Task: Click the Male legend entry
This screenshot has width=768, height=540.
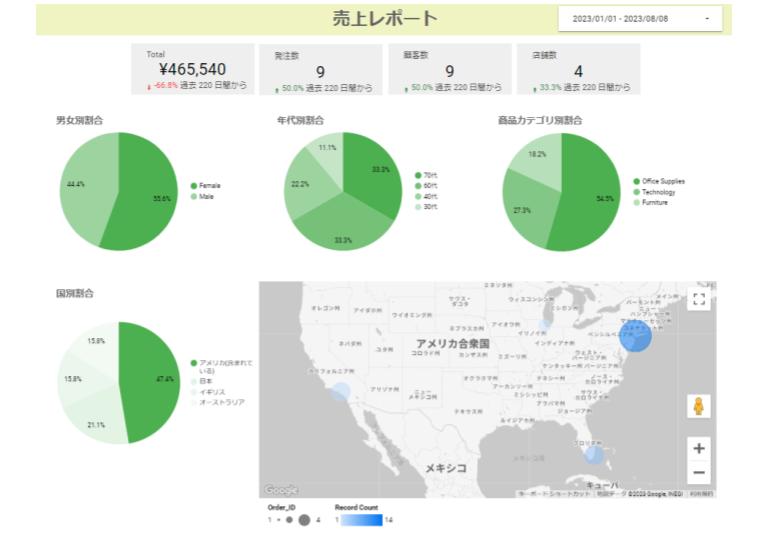Action: click(x=202, y=196)
